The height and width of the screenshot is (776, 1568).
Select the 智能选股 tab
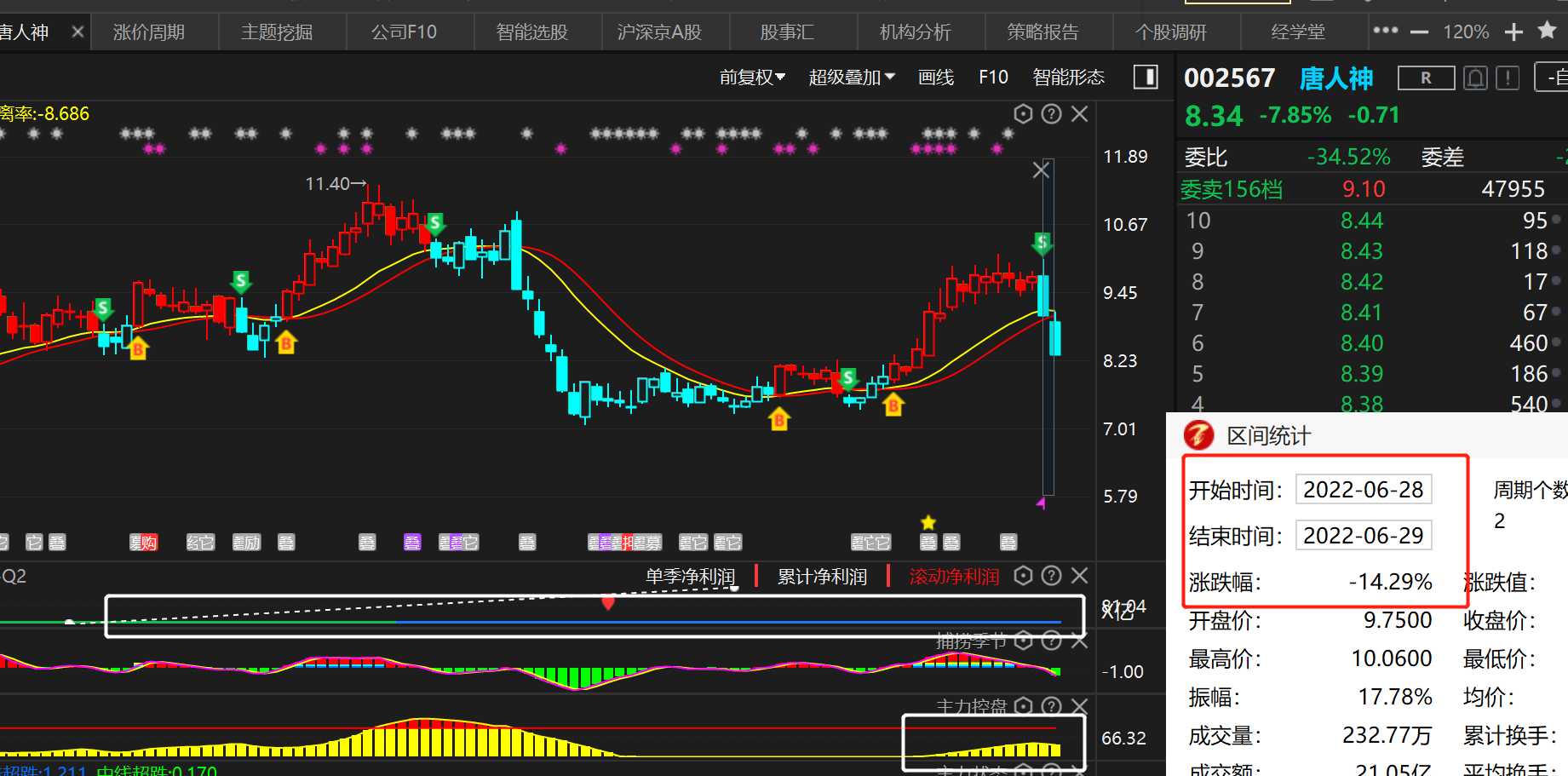(x=532, y=32)
